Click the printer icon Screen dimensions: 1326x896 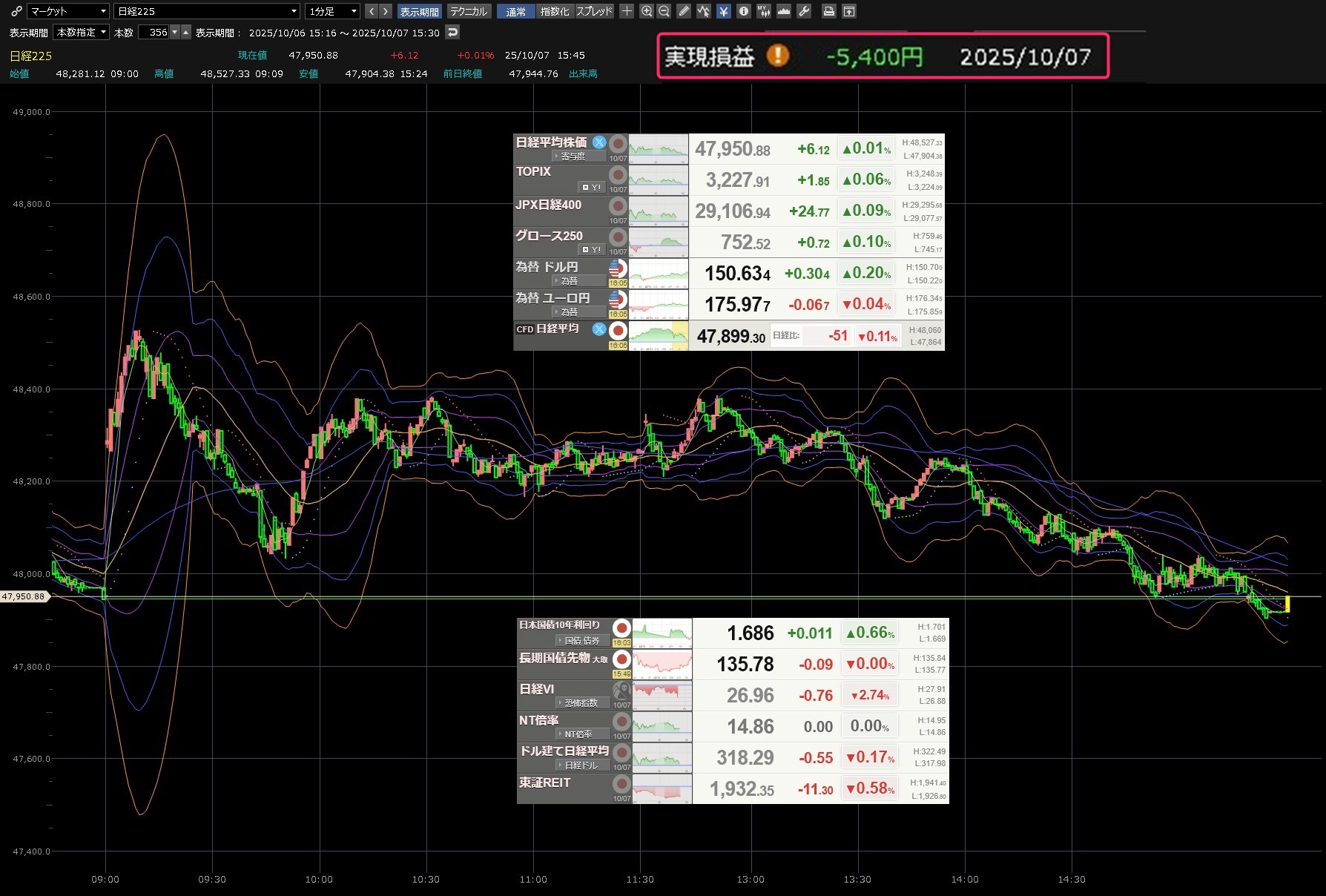tap(829, 11)
